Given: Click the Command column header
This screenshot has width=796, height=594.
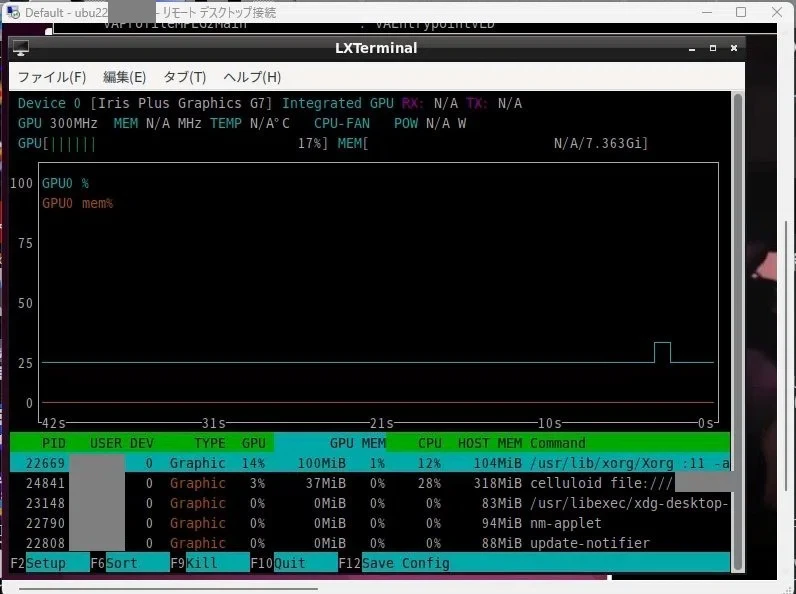Looking at the screenshot, I should click(557, 443).
